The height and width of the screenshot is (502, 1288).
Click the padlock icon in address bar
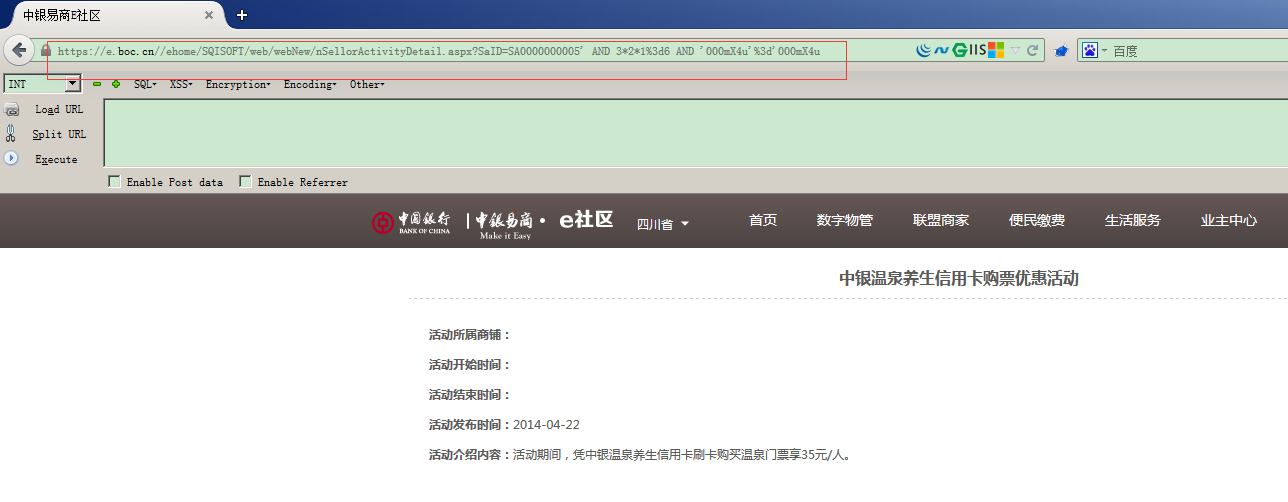coord(45,50)
